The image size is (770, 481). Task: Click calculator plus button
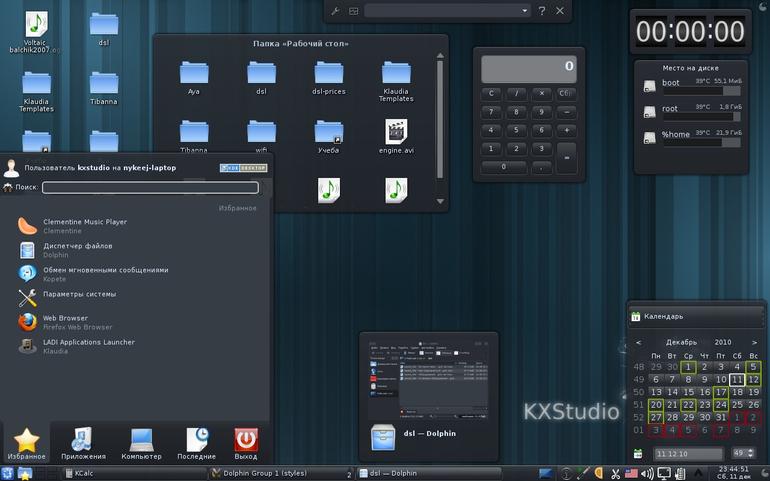pos(567,130)
